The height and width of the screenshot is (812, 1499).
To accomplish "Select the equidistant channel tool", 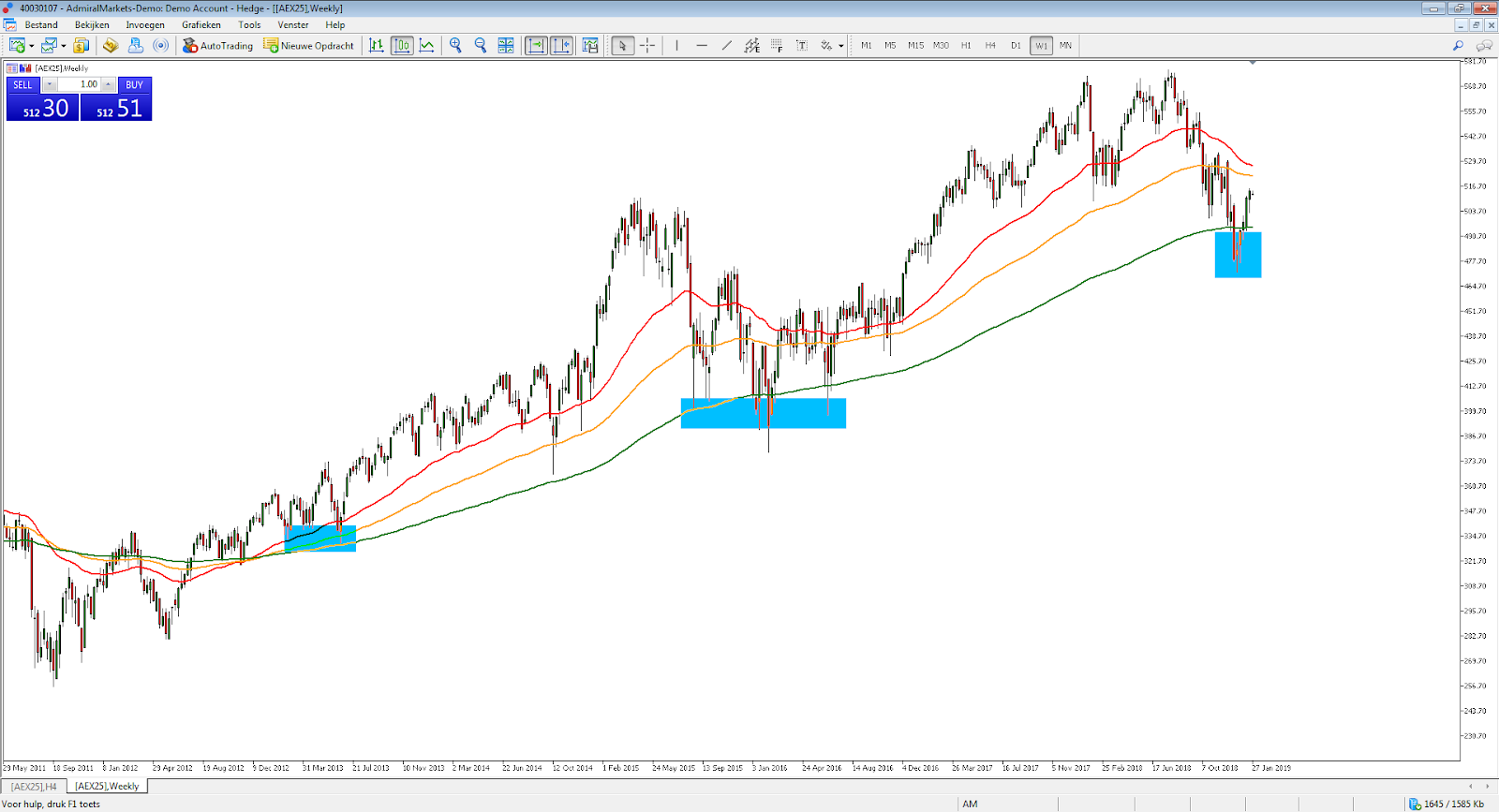I will coord(752,45).
